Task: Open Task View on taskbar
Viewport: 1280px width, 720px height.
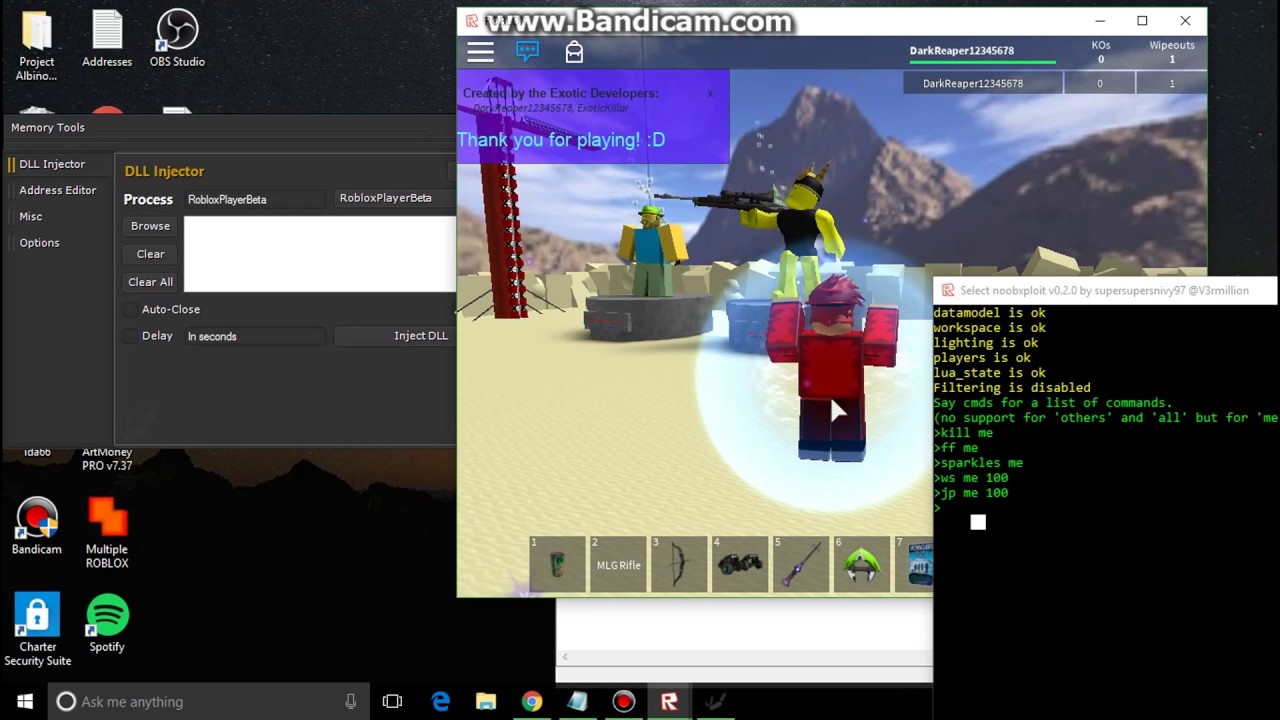Action: coord(392,701)
